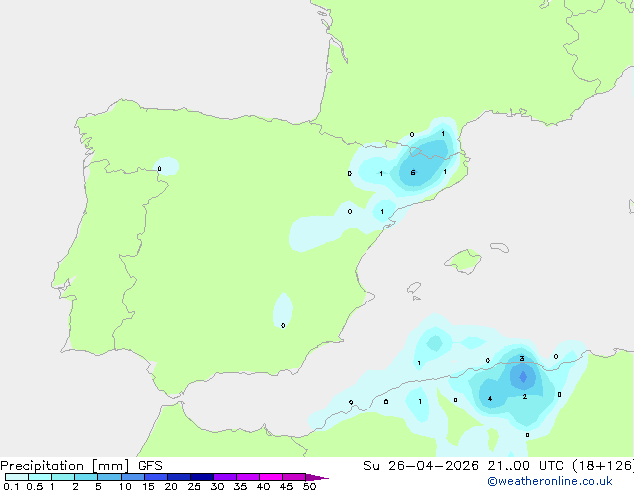Select the 35–40 mm legend color swatch
This screenshot has width=634, height=490.
click(x=248, y=477)
